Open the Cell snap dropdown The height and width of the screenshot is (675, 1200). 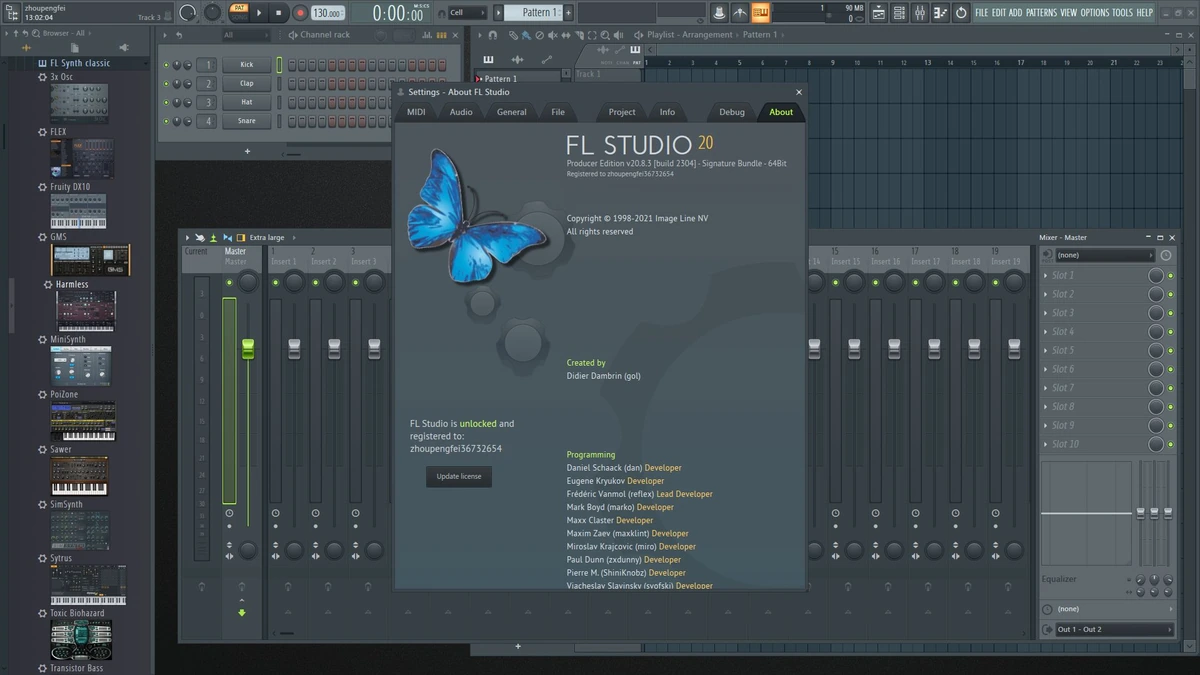[x=467, y=12]
